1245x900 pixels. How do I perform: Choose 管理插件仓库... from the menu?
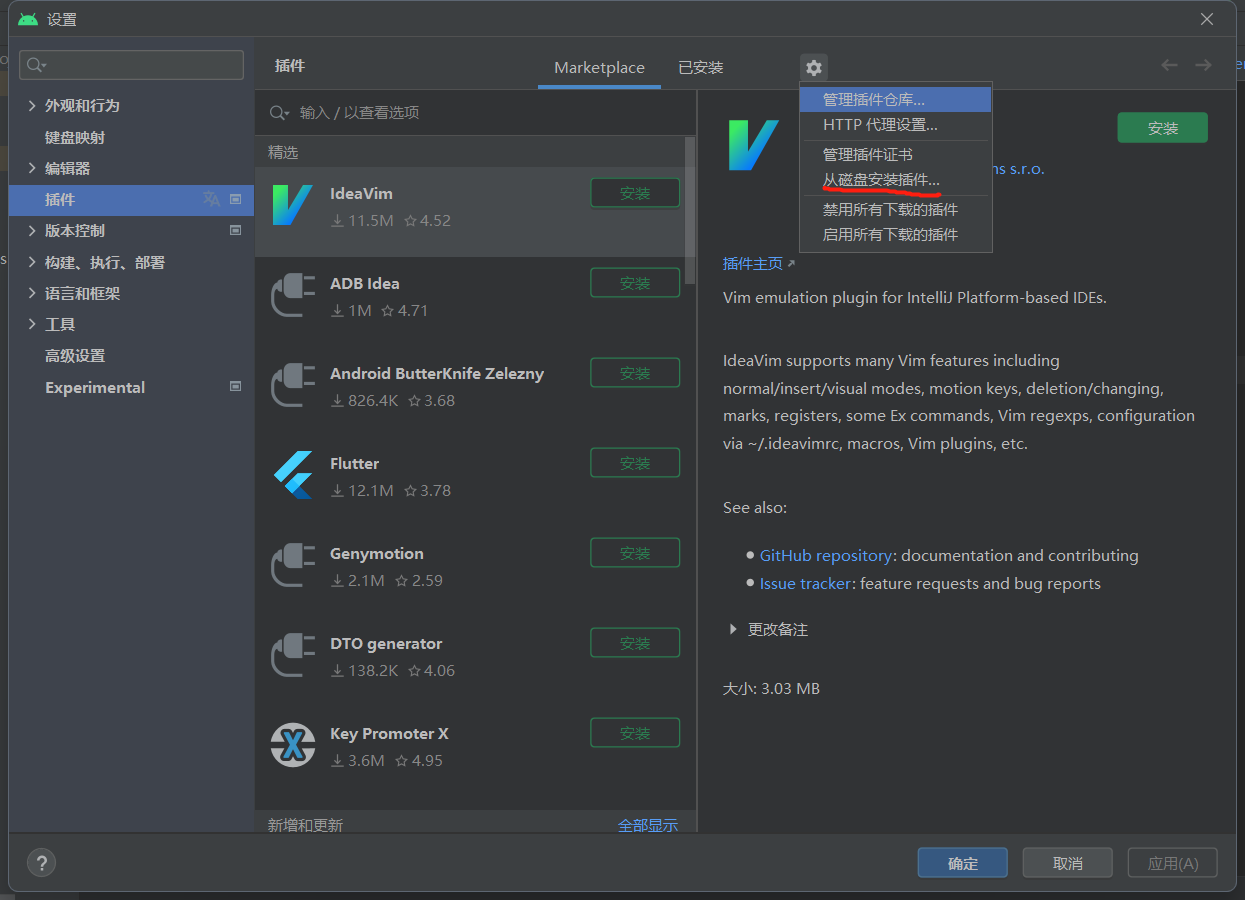pos(896,99)
